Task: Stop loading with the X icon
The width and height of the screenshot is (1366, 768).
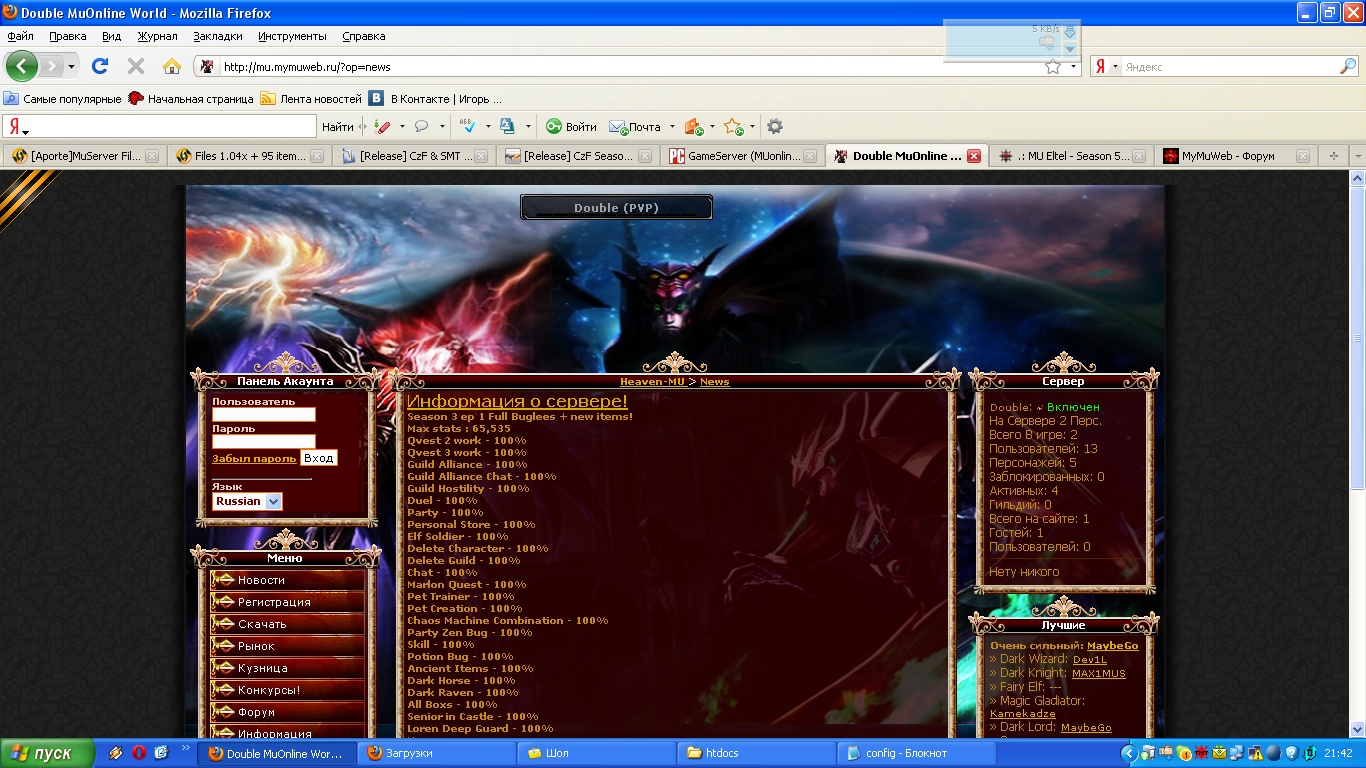Action: point(136,66)
